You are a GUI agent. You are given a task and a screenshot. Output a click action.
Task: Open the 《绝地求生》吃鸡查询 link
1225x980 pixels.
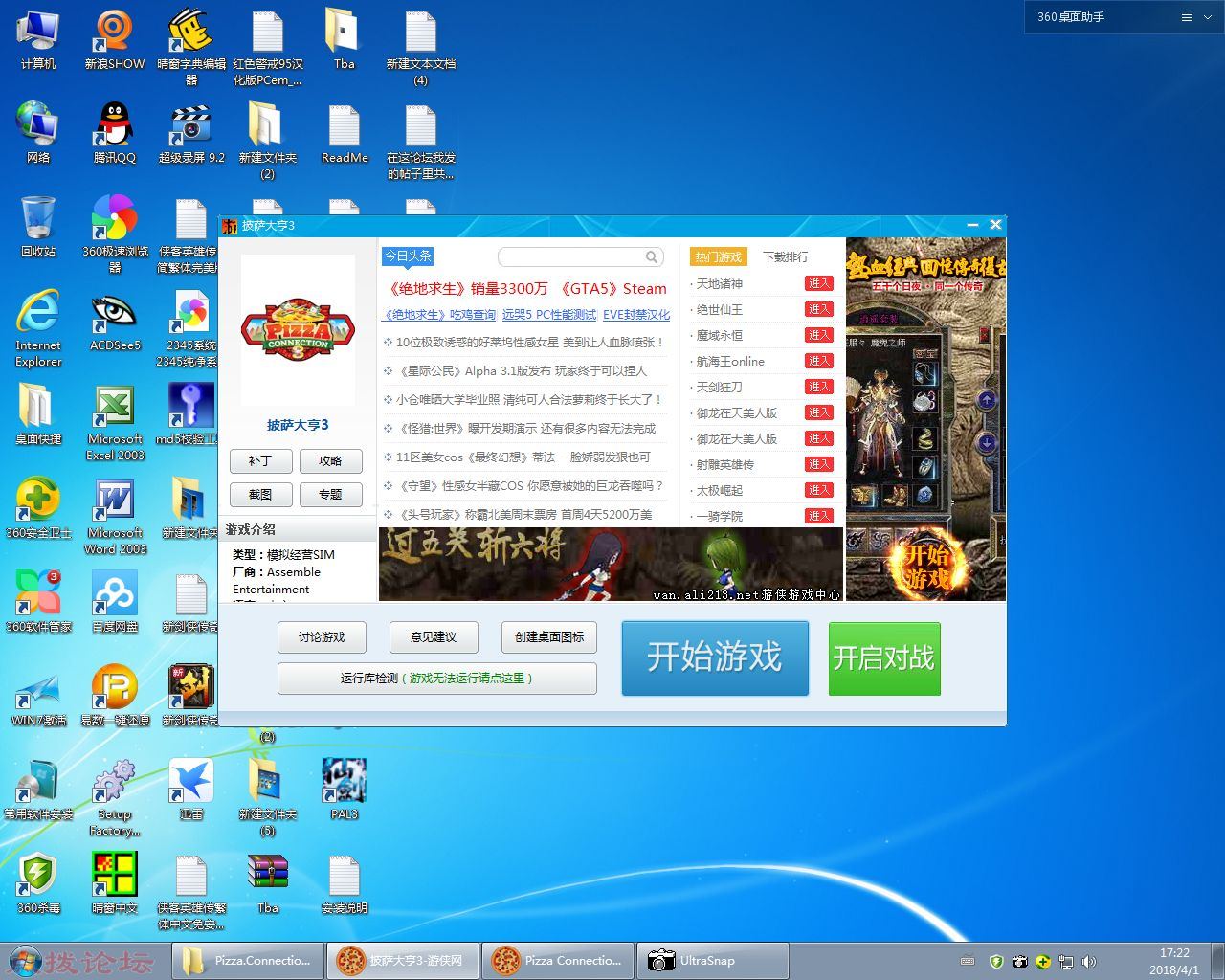click(439, 315)
